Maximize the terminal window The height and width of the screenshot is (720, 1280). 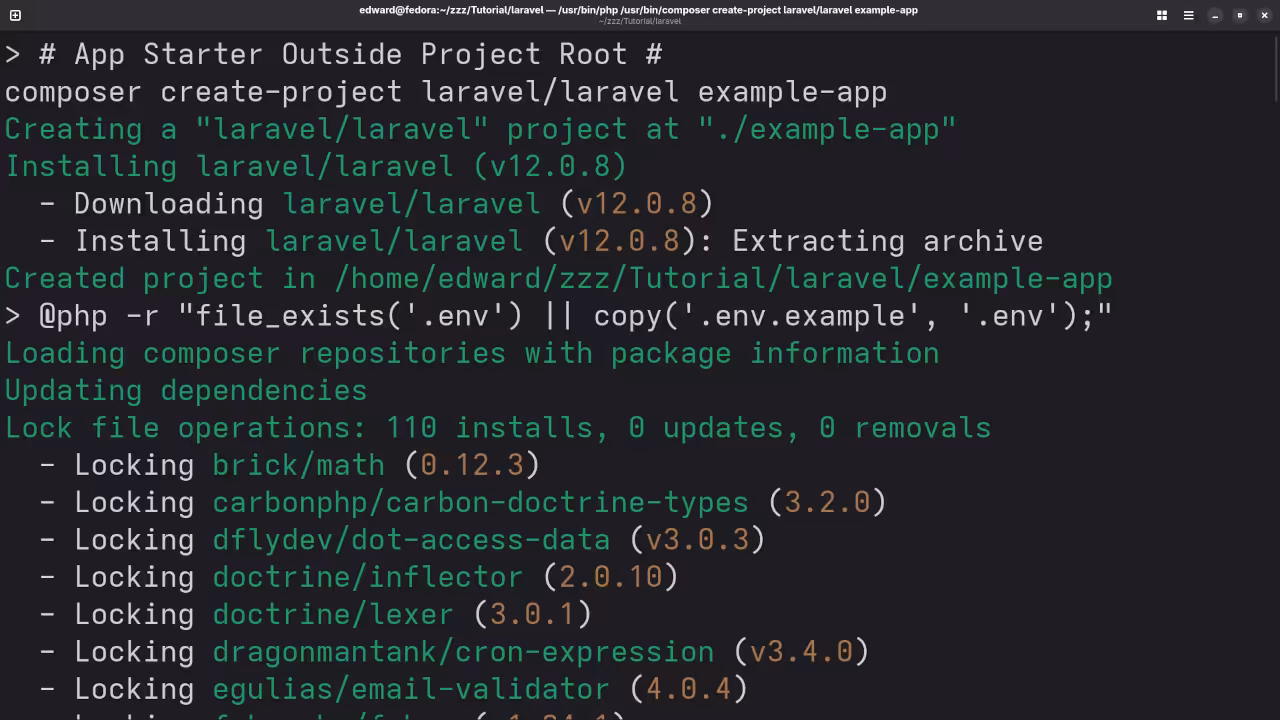point(1240,15)
